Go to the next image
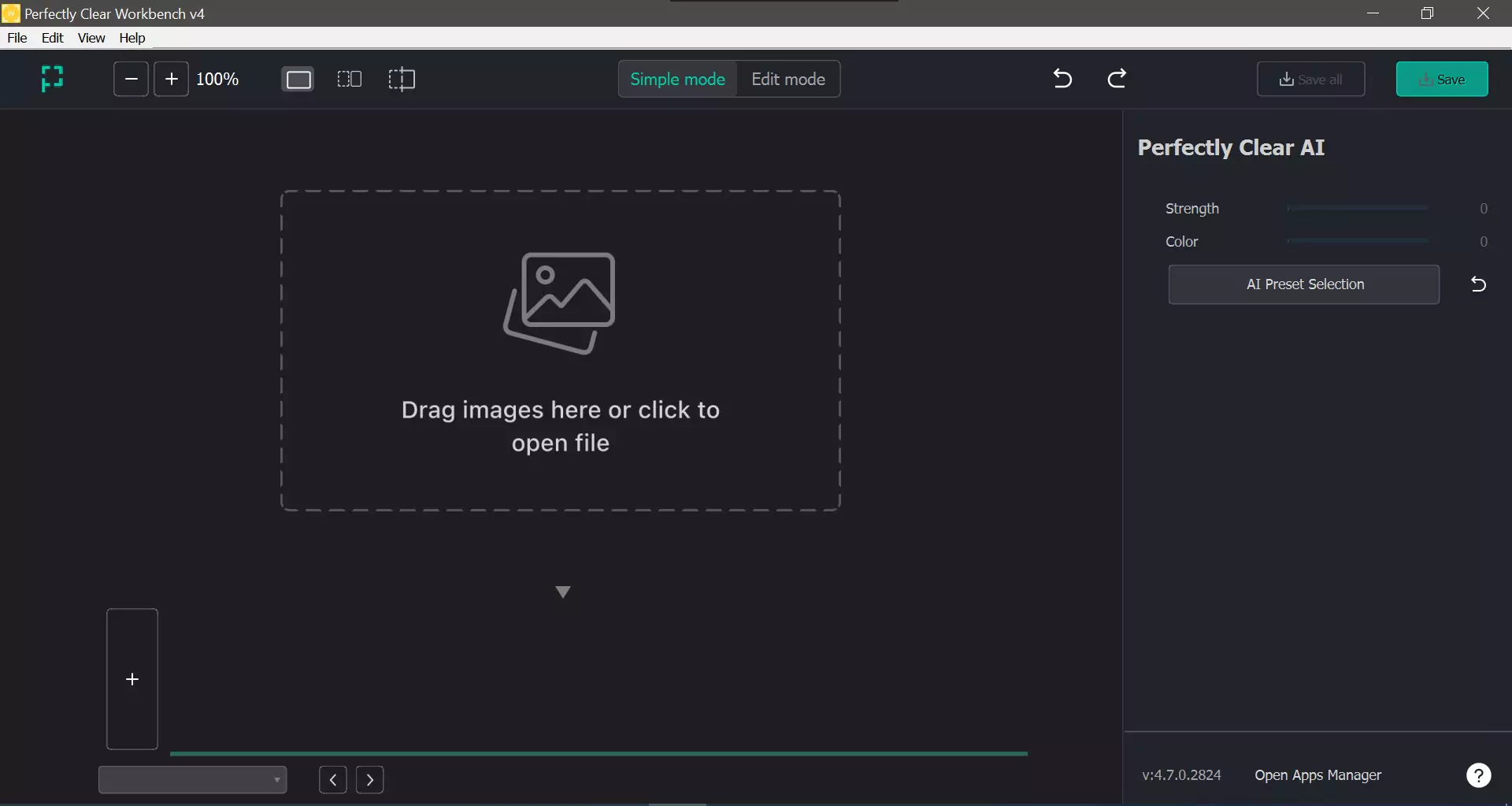 point(370,780)
